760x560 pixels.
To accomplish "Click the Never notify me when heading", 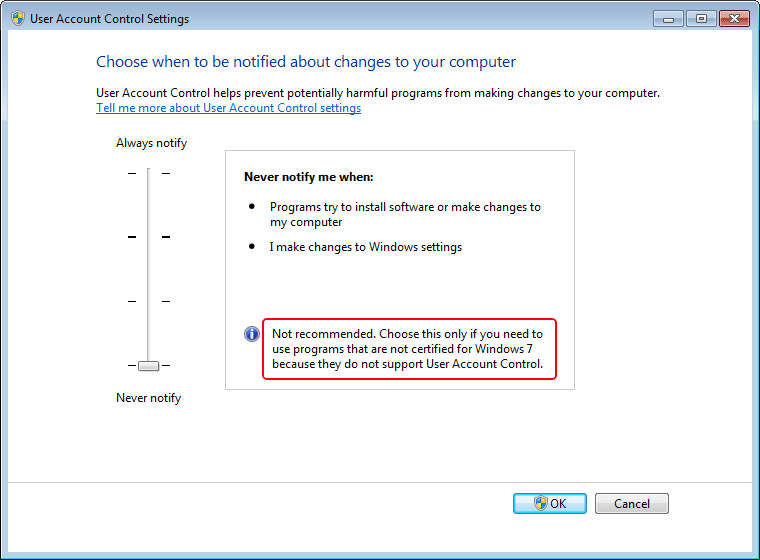I will click(308, 177).
